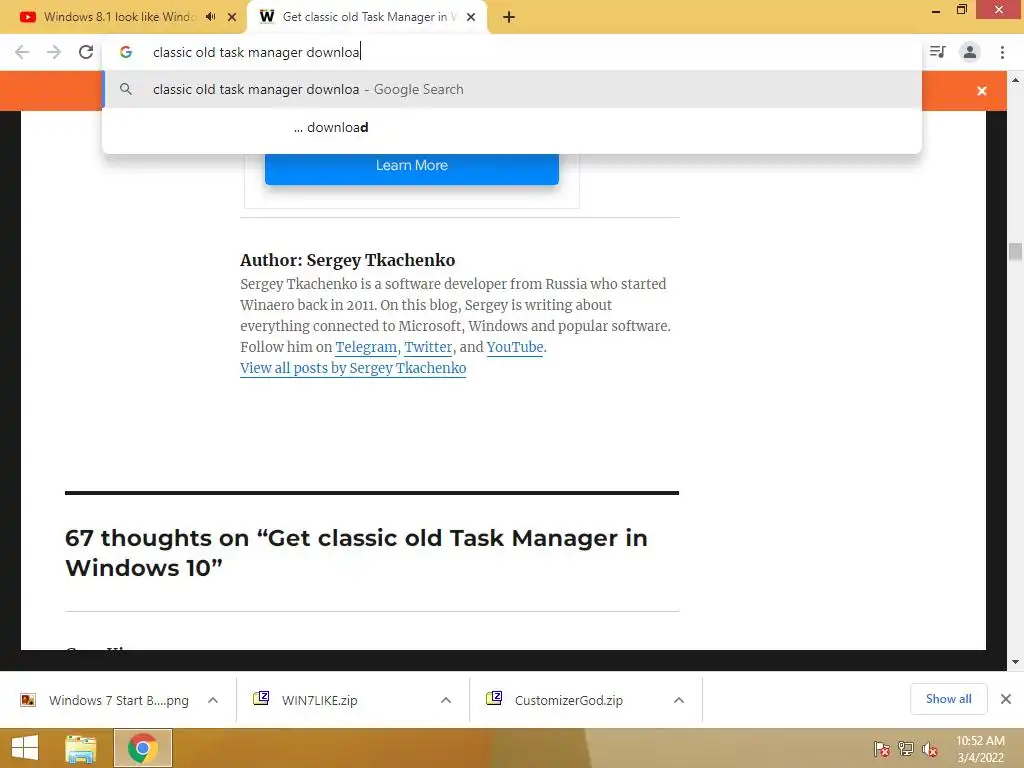
Task: Expand options for CustomizerGod.zip download
Action: tap(679, 700)
